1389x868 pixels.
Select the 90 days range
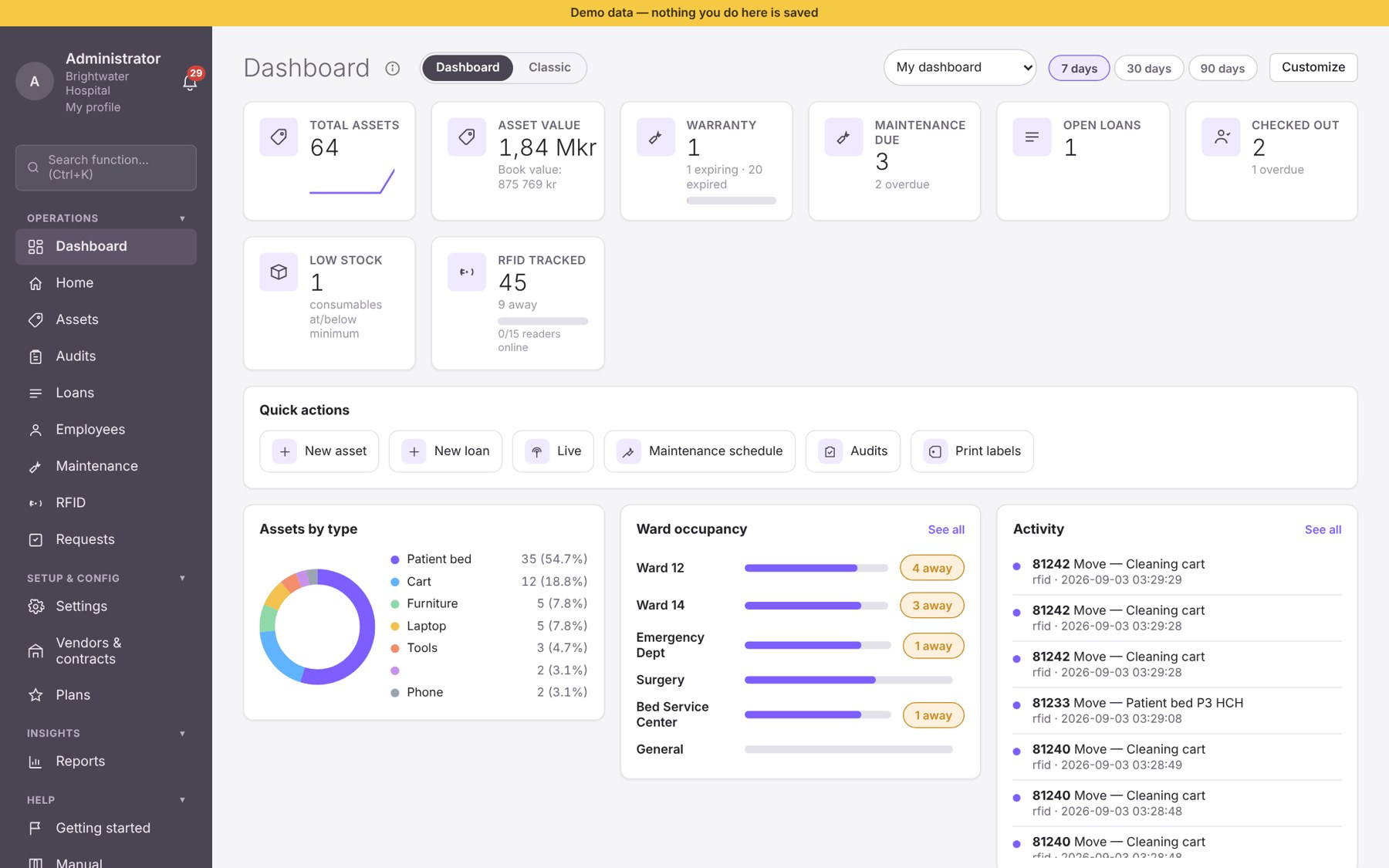pyautogui.click(x=1222, y=68)
